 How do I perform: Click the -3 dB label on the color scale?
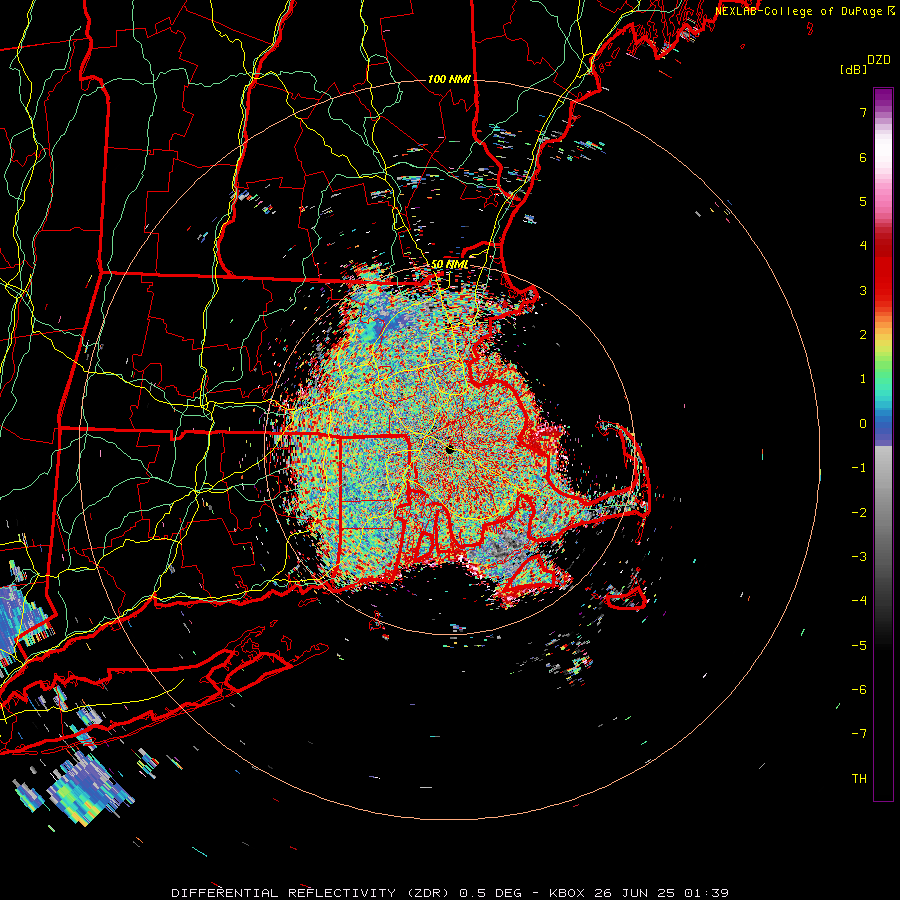859,557
